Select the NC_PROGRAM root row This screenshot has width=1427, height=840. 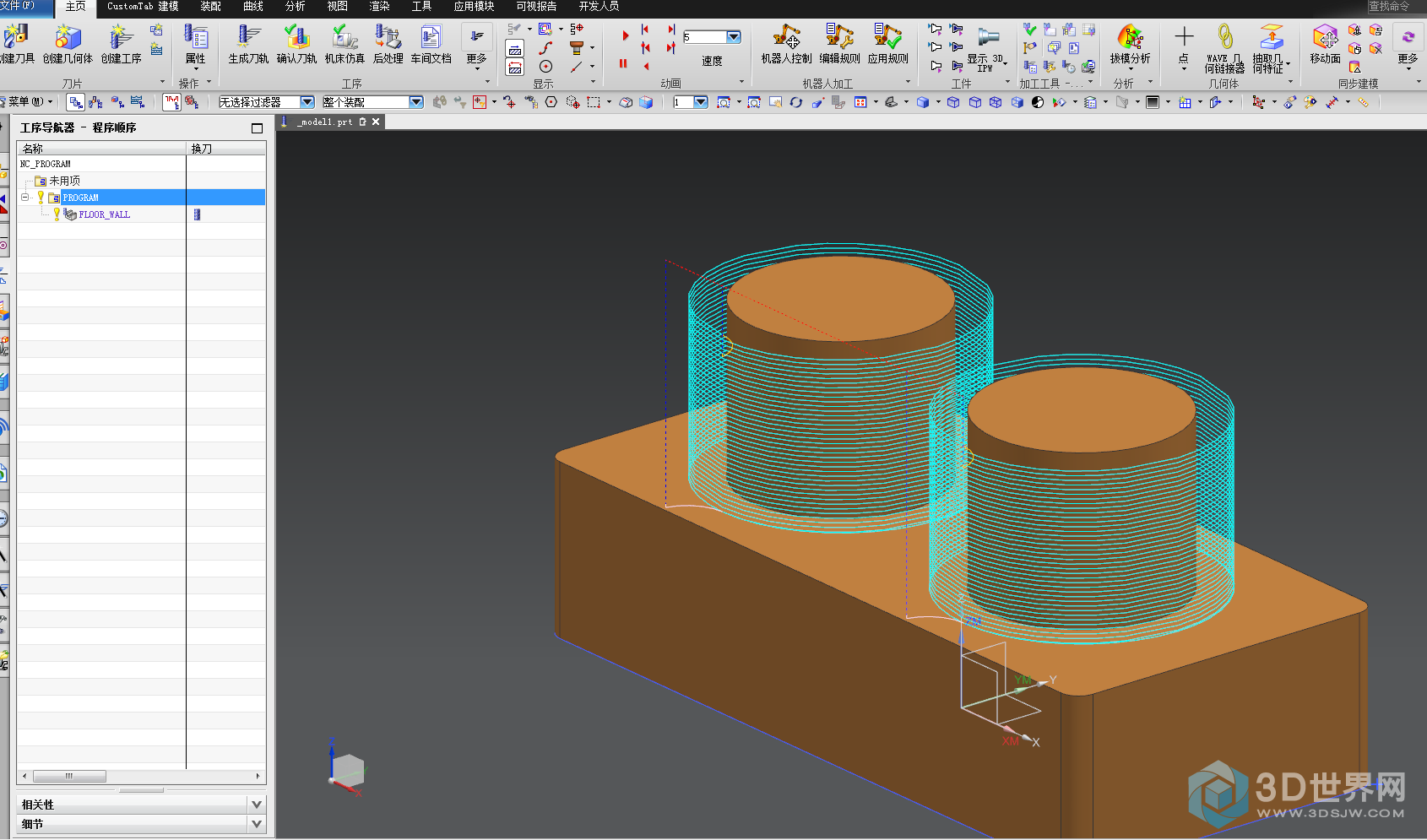(141, 164)
